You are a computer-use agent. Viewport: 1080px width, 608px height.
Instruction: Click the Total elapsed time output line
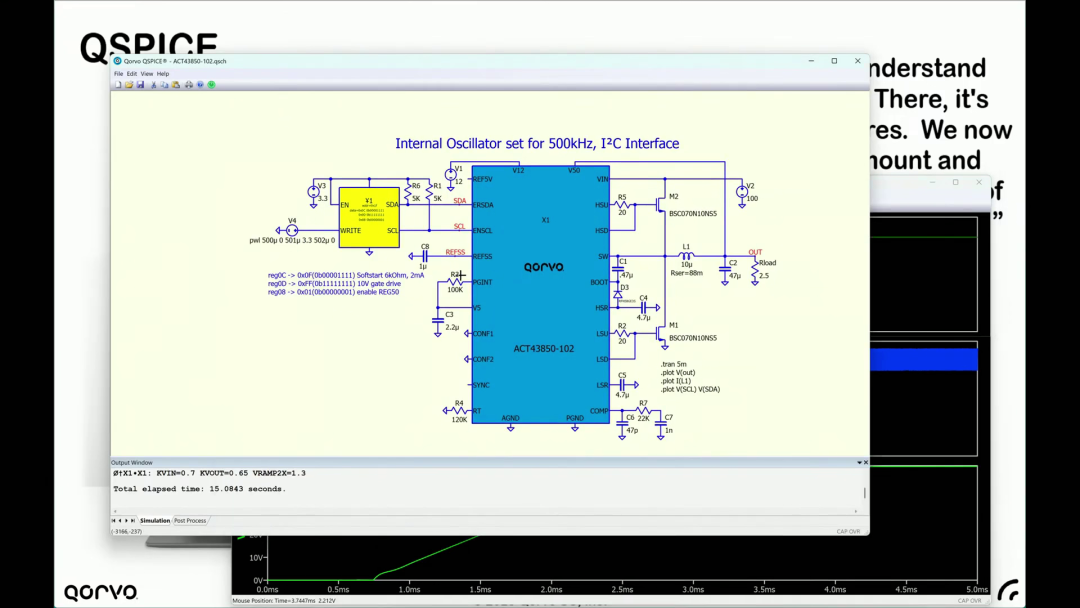pos(199,489)
